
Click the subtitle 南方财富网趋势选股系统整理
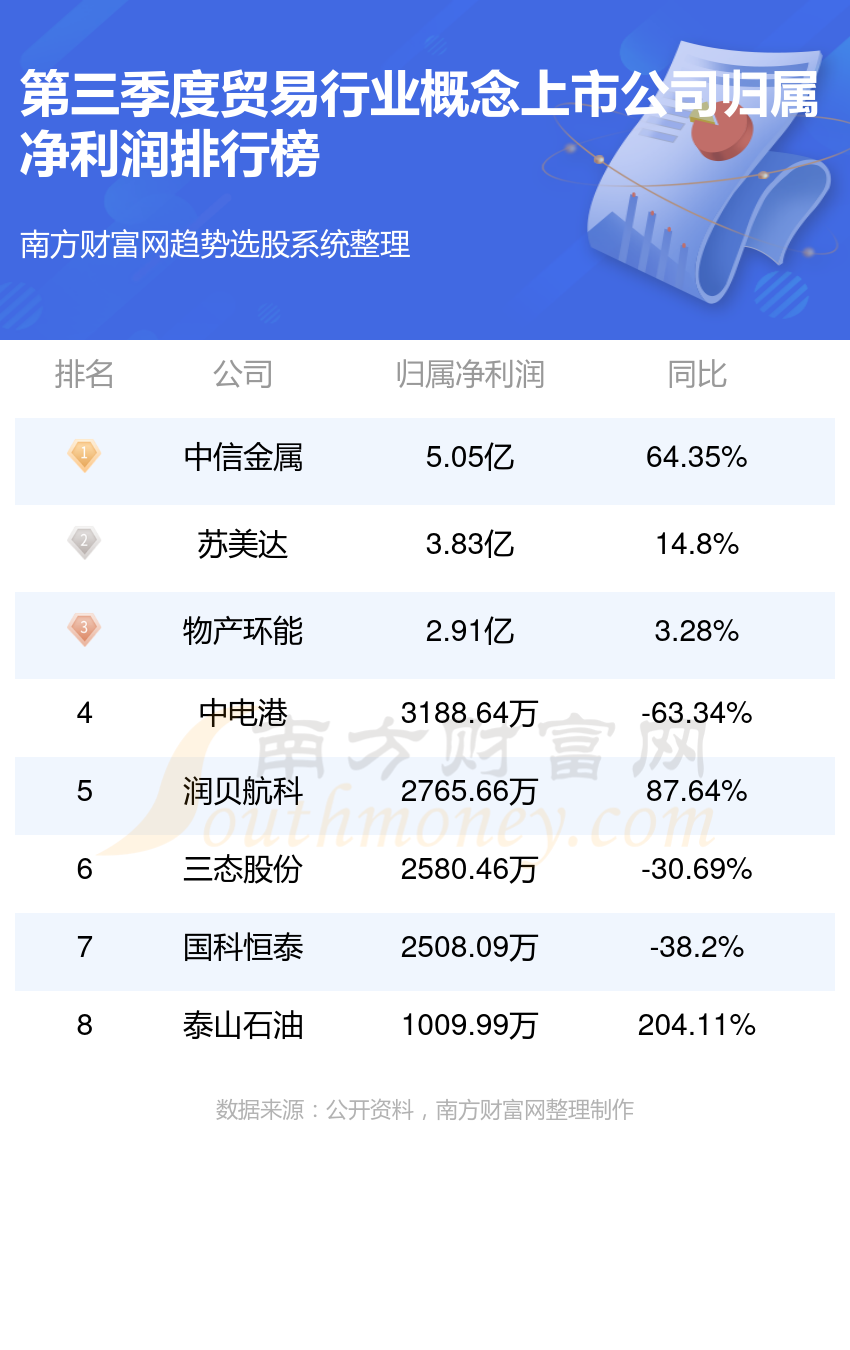tap(215, 244)
